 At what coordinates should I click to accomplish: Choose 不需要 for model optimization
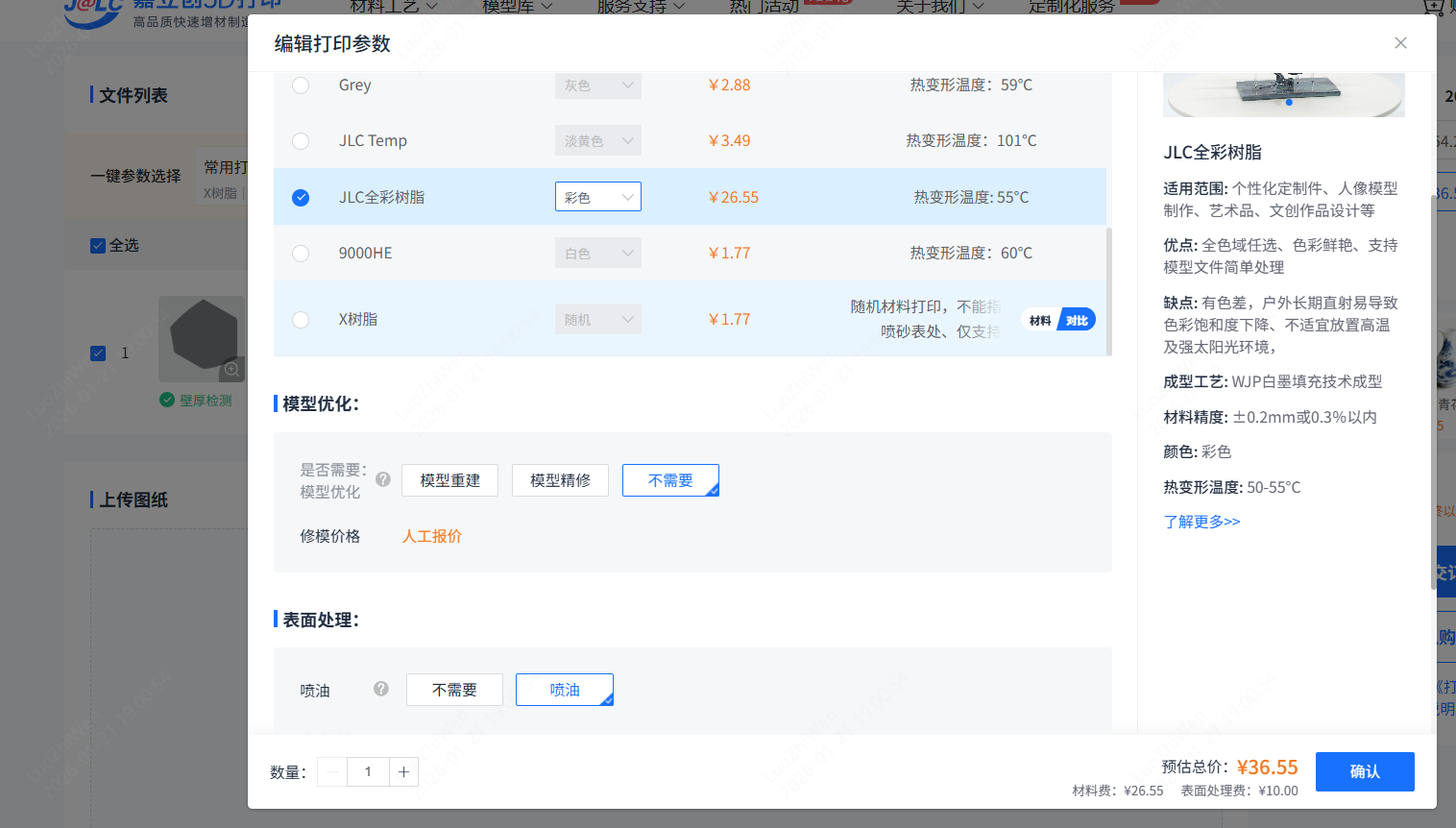[670, 480]
